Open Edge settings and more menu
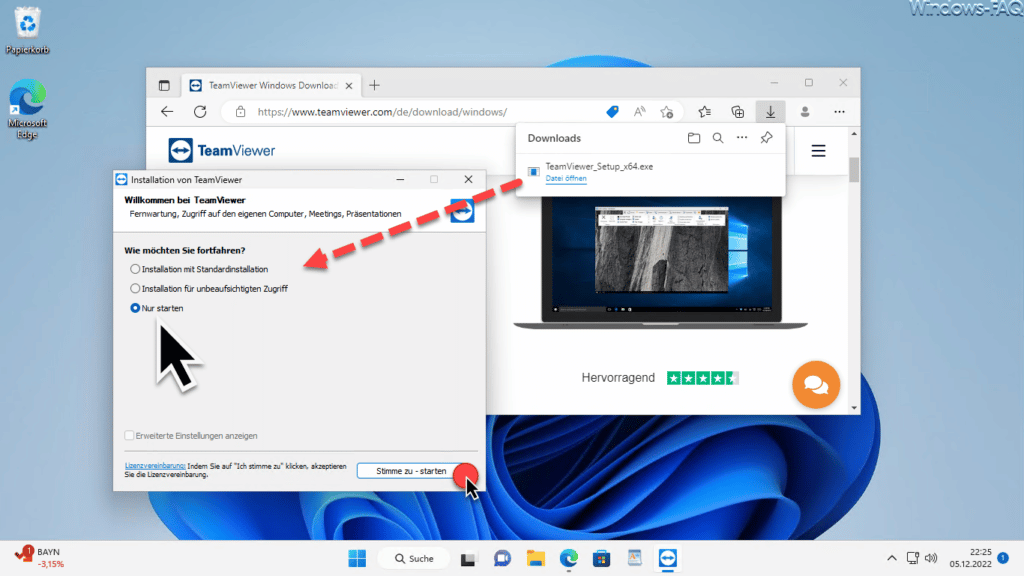Viewport: 1024px width, 576px height. click(x=839, y=112)
